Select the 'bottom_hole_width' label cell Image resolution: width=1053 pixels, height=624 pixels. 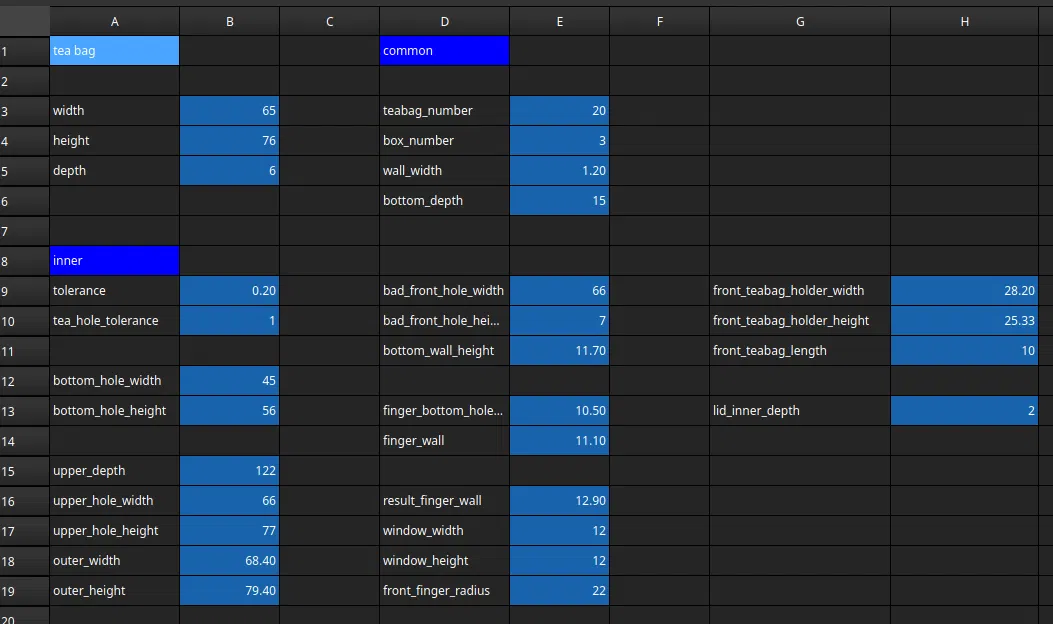[114, 381]
